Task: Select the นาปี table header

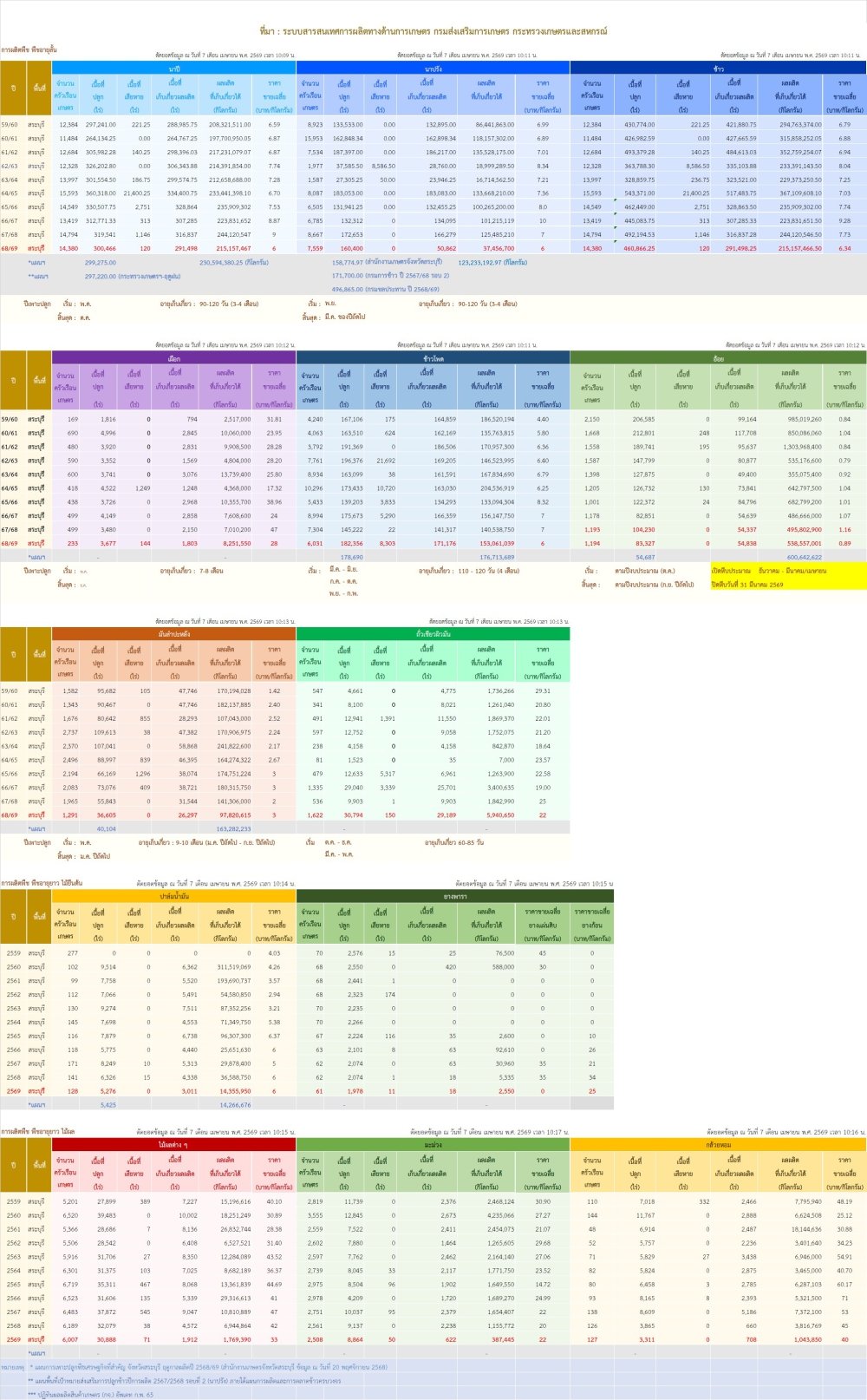Action: [x=174, y=68]
